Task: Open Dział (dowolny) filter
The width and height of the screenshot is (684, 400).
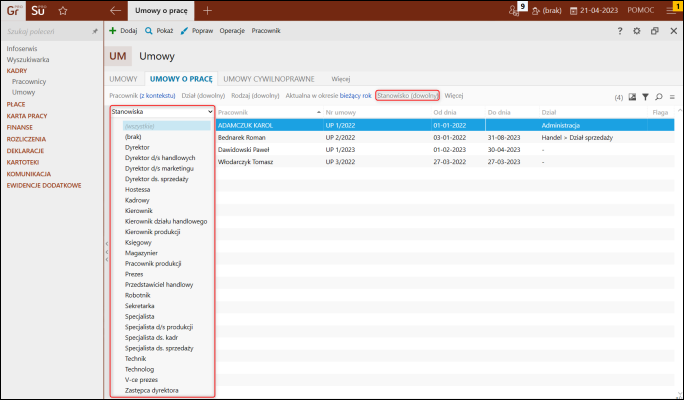Action: click(203, 96)
